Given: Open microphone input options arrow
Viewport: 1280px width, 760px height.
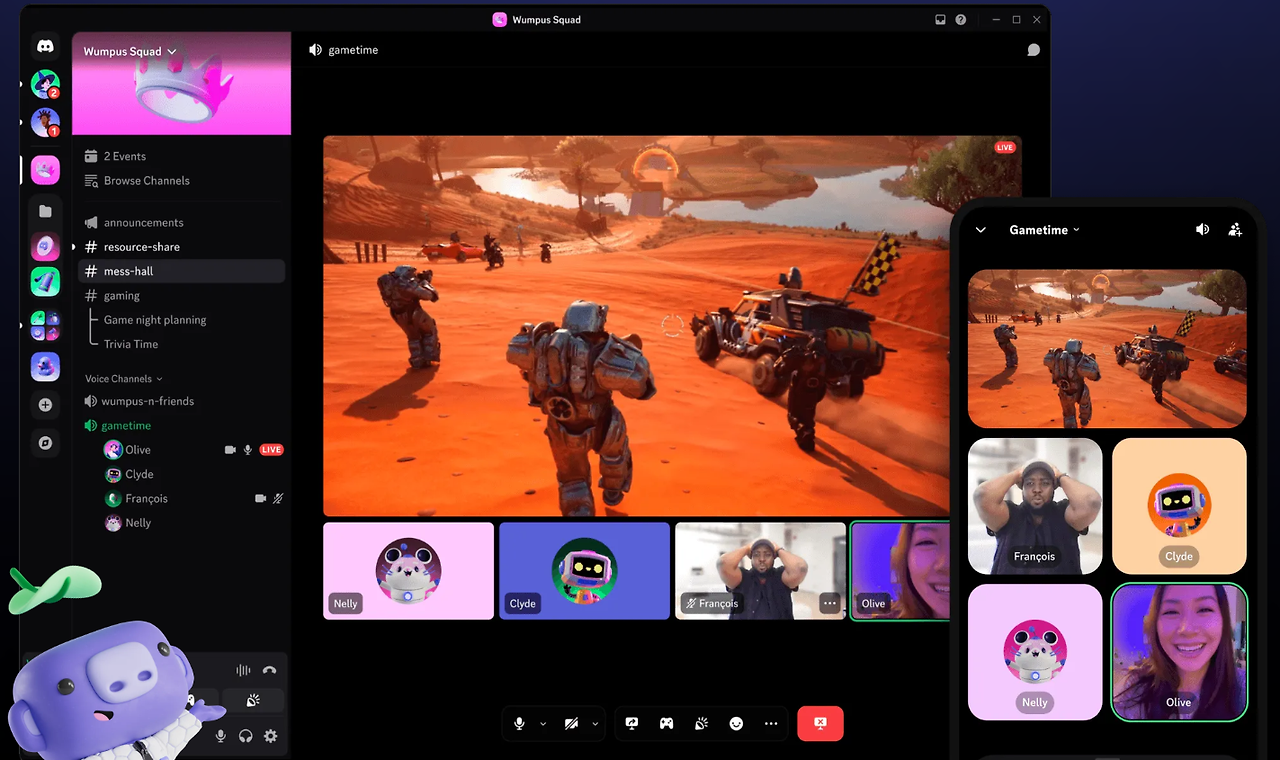Looking at the screenshot, I should 543,723.
